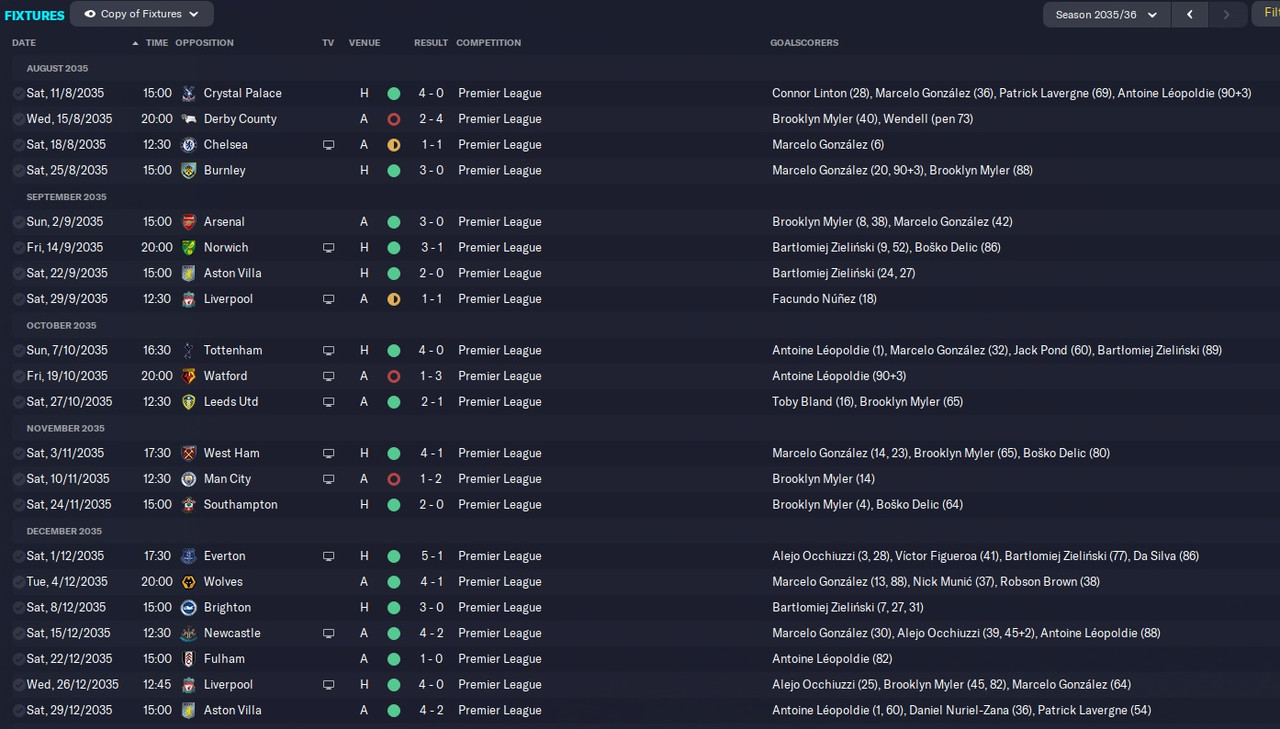Click the West Ham club badge
The width and height of the screenshot is (1280, 729).
point(189,453)
